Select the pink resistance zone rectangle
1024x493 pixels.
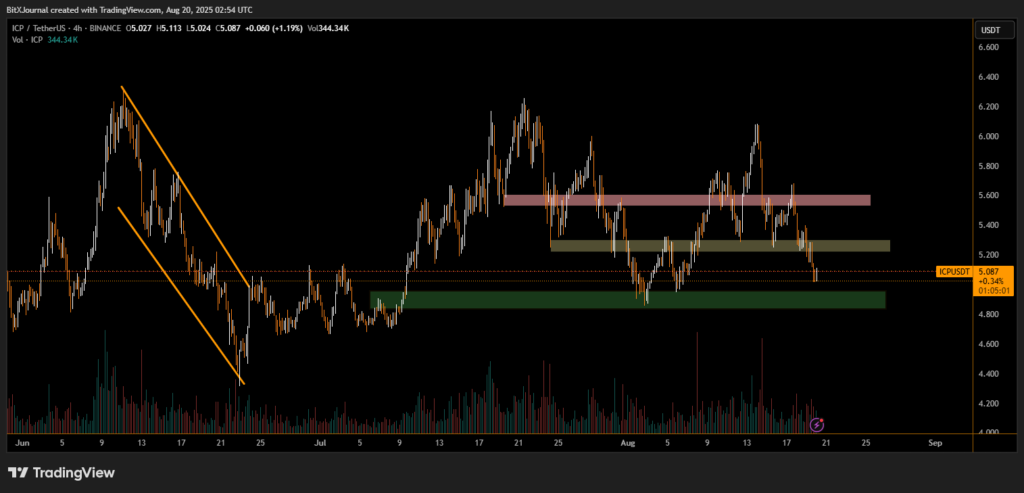pos(688,200)
